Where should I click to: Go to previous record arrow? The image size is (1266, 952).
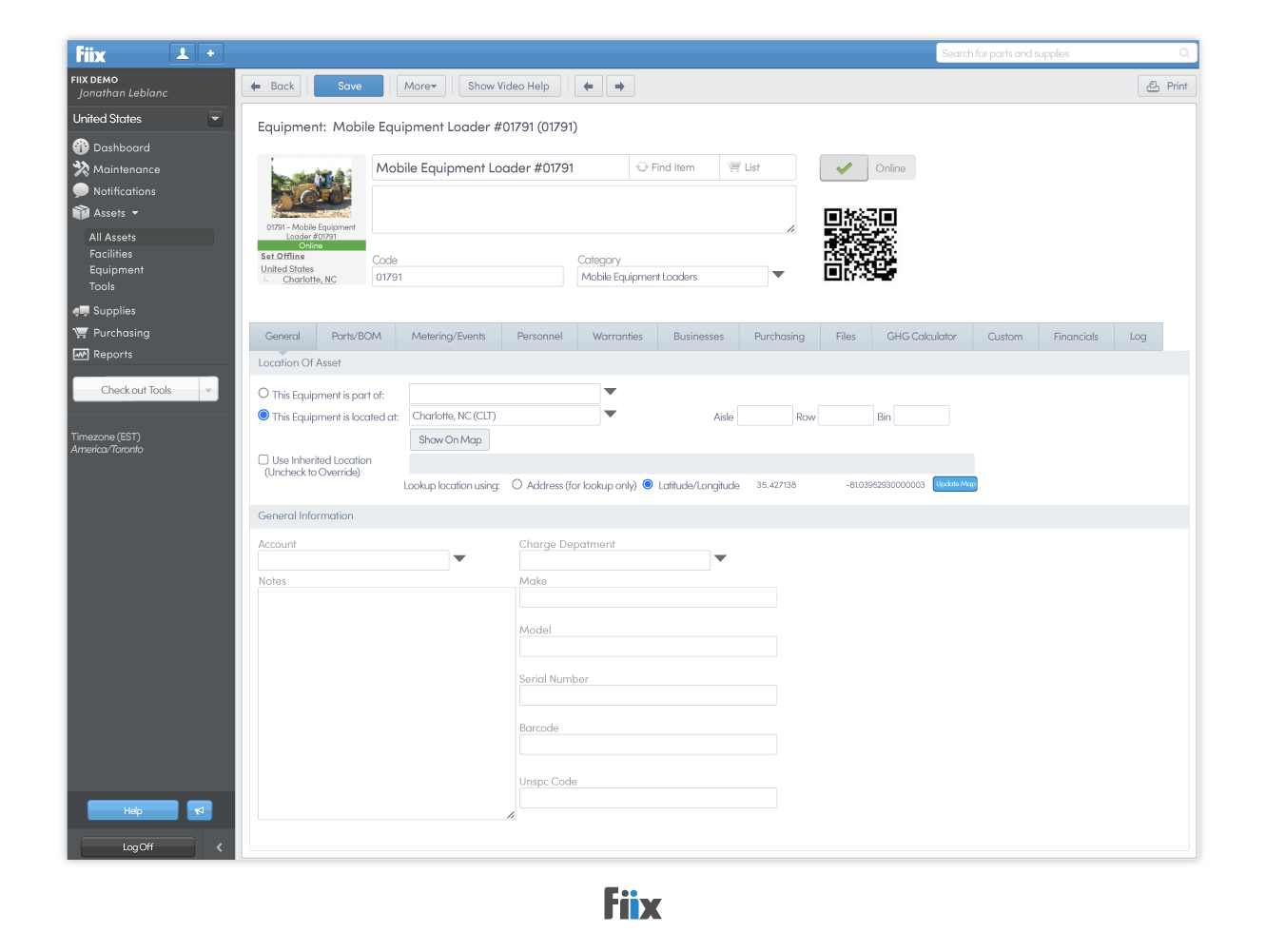[588, 87]
